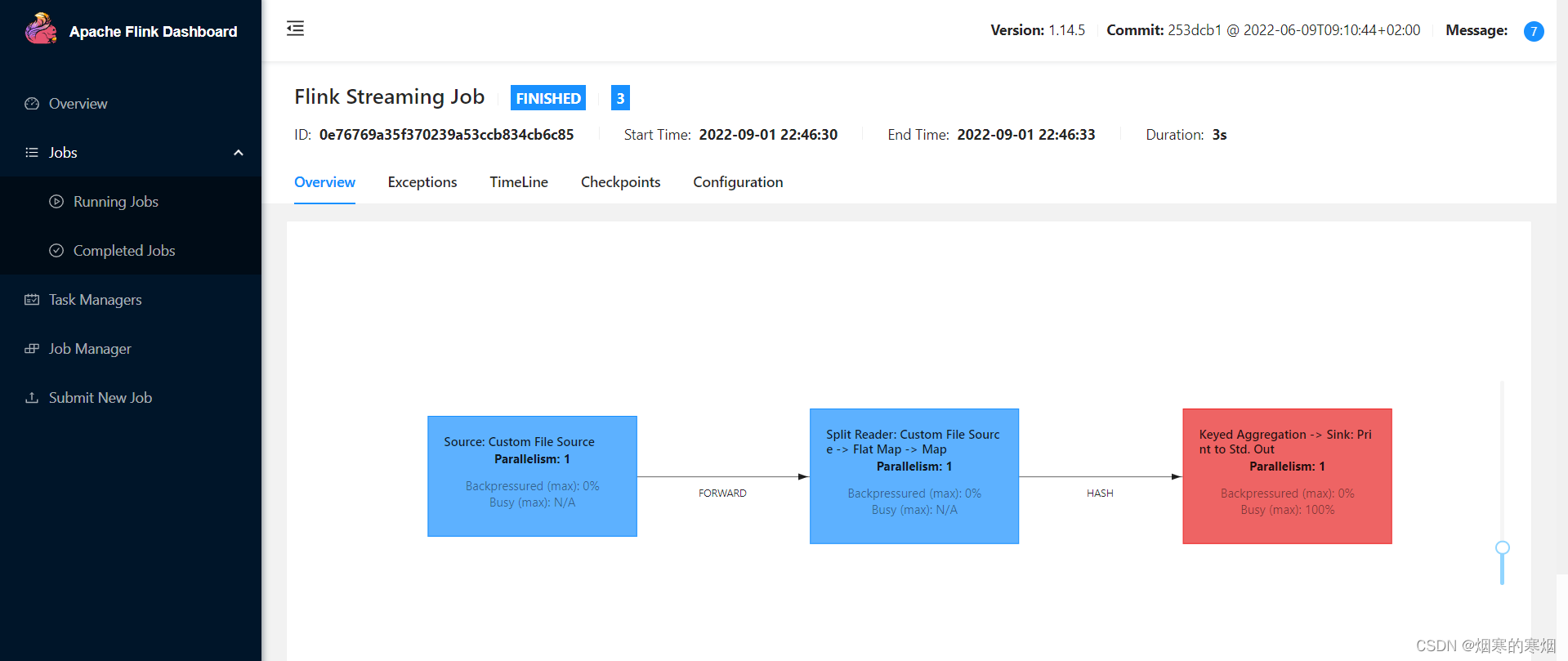
Task: Click the Start Time value 2022-09-01 22:46:30
Action: tap(768, 135)
